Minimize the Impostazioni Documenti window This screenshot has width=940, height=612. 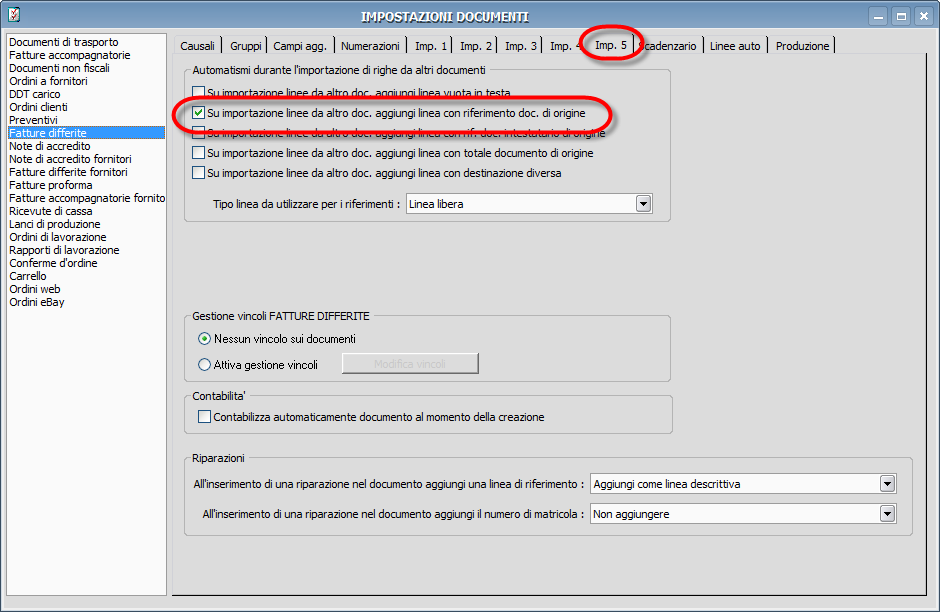[x=878, y=17]
